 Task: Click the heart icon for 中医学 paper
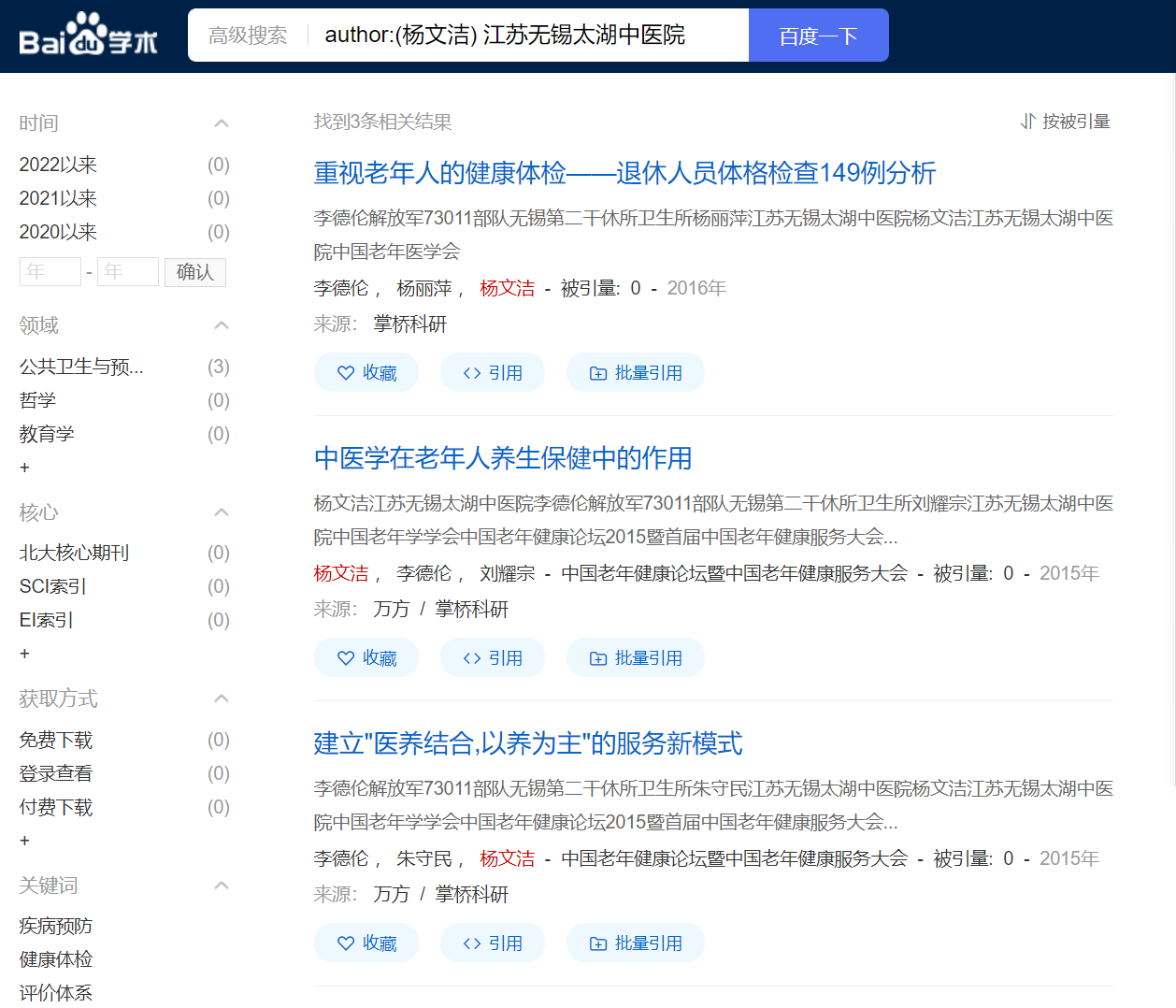pyautogui.click(x=346, y=658)
